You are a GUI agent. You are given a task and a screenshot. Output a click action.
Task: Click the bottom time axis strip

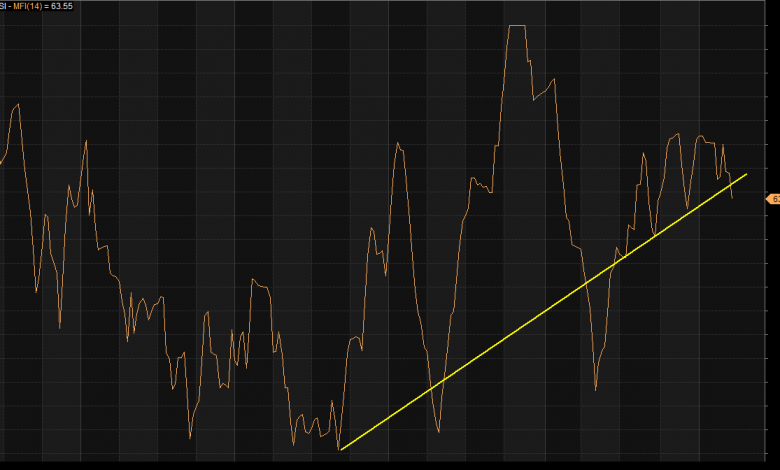point(390,465)
